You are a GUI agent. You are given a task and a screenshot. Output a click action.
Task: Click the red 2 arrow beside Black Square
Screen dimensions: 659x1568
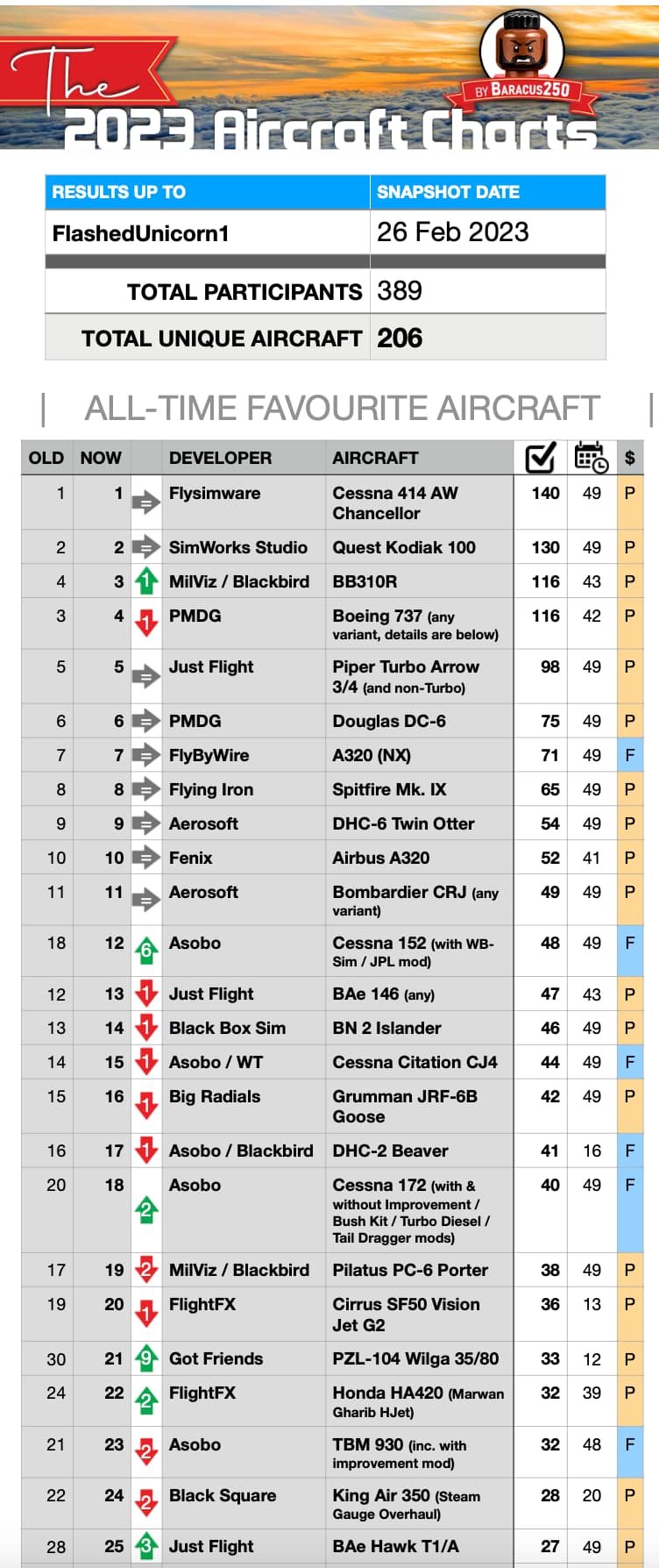pyautogui.click(x=146, y=1503)
